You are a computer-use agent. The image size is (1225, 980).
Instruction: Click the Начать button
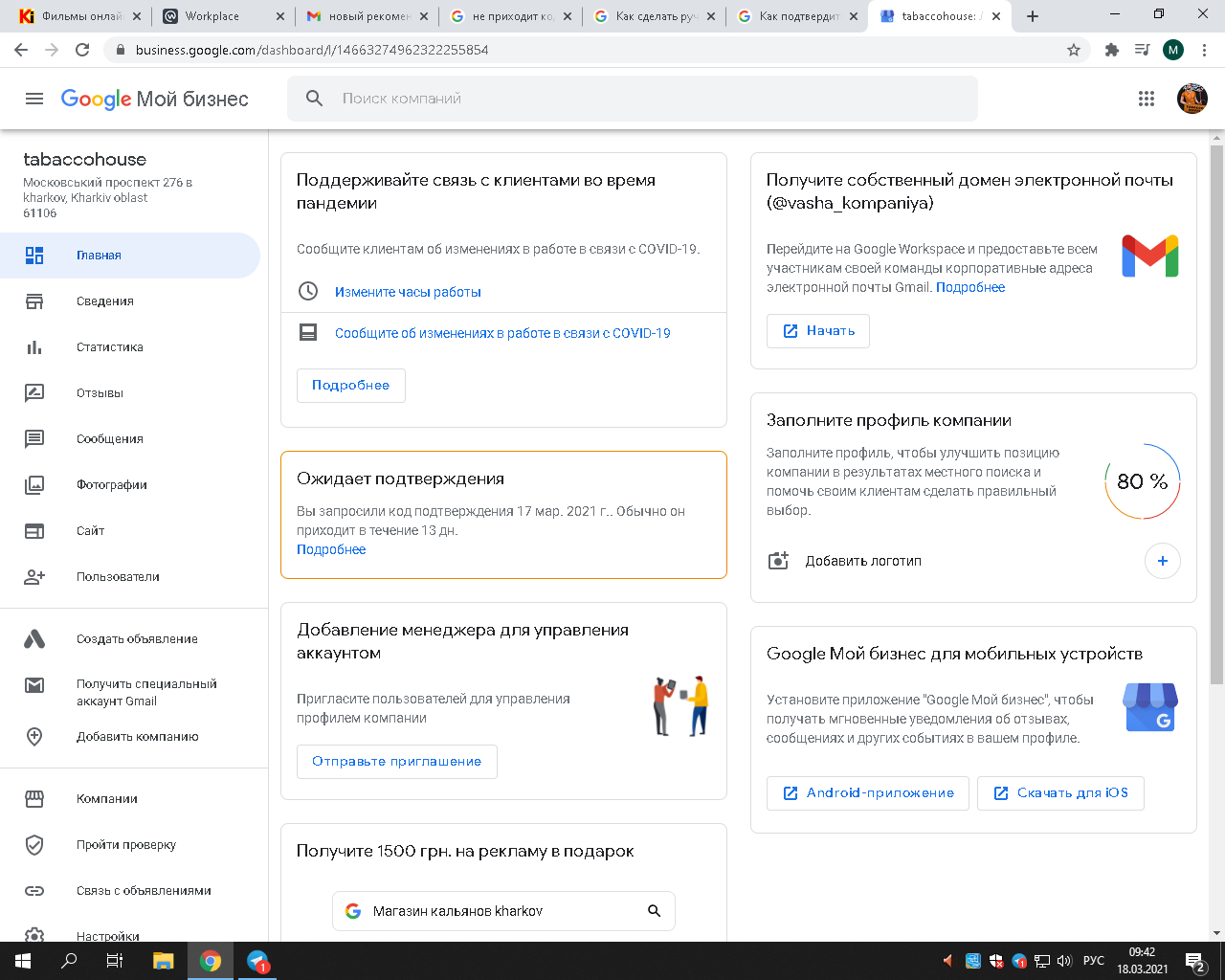pos(818,330)
